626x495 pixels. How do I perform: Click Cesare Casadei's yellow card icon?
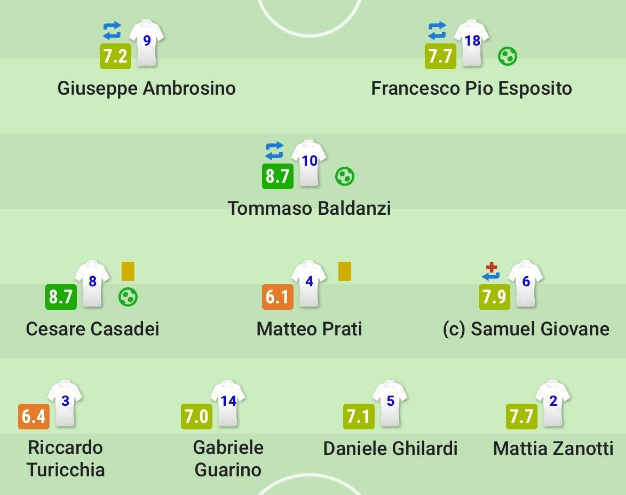click(128, 271)
